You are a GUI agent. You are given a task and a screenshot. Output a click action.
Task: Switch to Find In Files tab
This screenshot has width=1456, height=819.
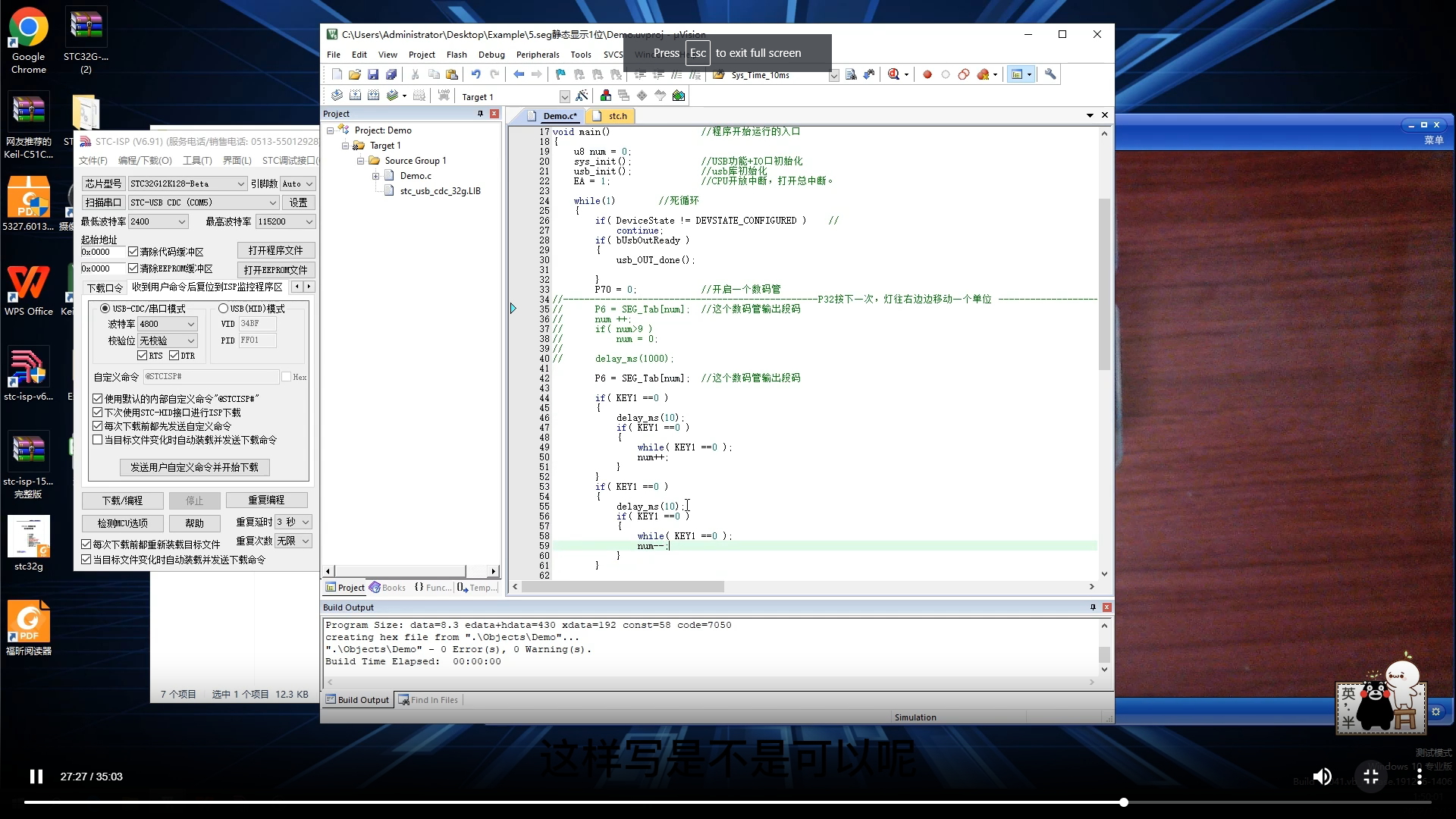click(428, 700)
